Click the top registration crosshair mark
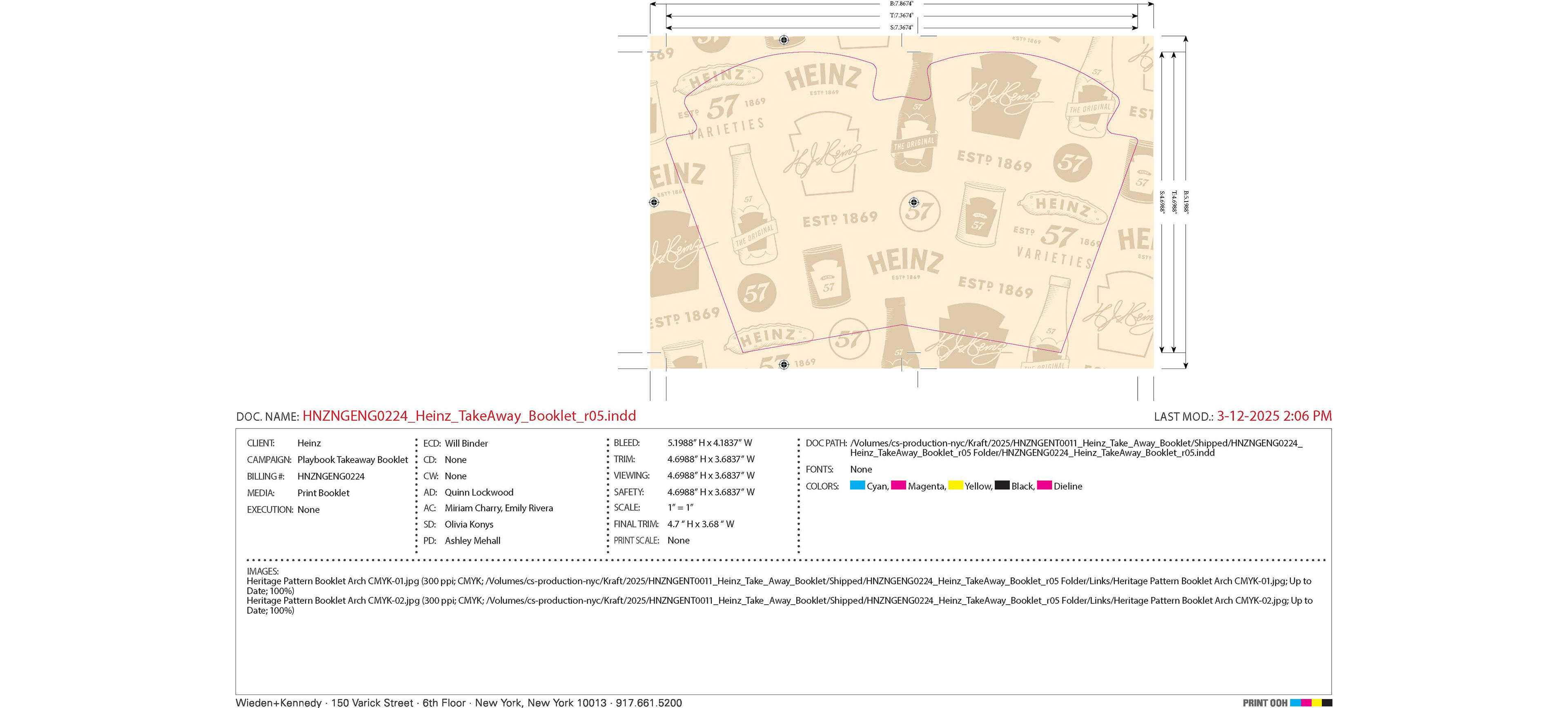Screen dimensions: 1568x708 point(784,40)
